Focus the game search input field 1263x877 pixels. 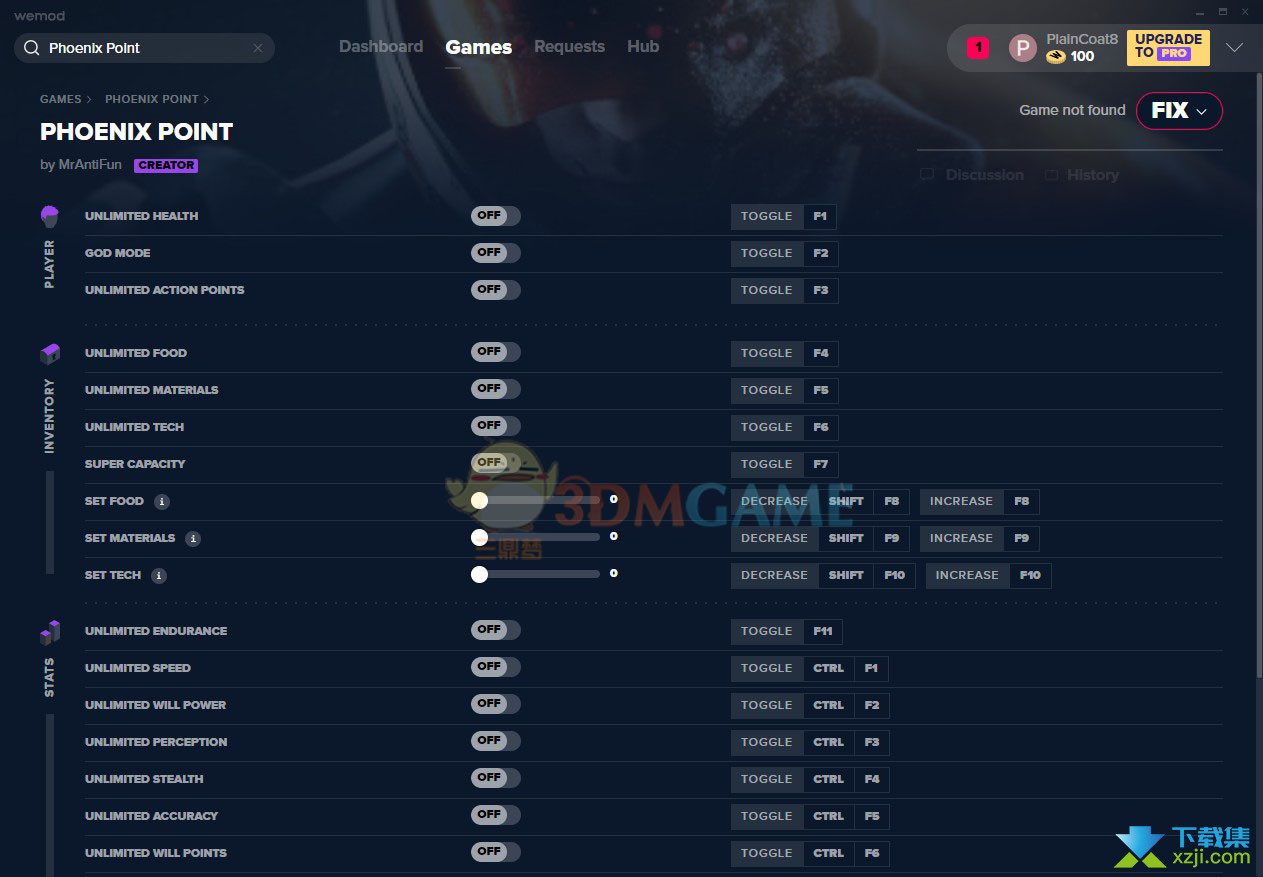(145, 48)
